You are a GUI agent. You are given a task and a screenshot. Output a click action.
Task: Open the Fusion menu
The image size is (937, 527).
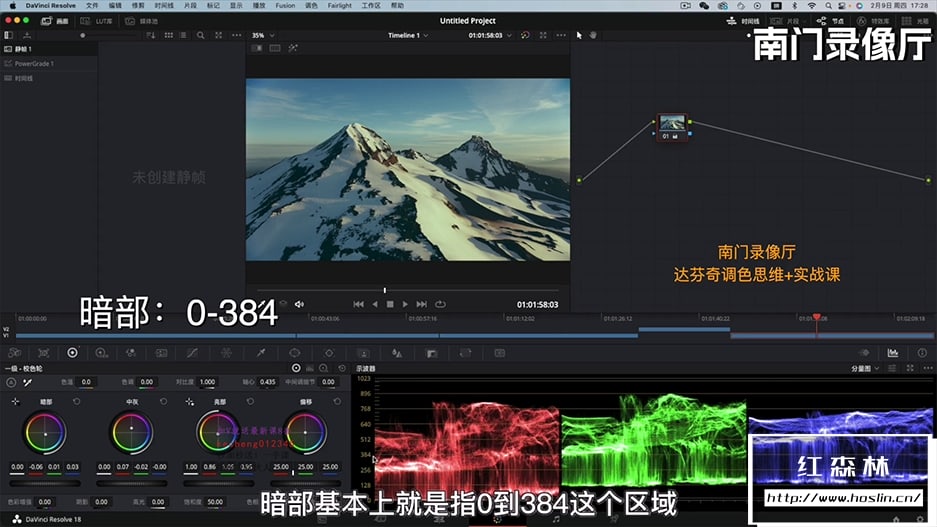click(x=285, y=5)
